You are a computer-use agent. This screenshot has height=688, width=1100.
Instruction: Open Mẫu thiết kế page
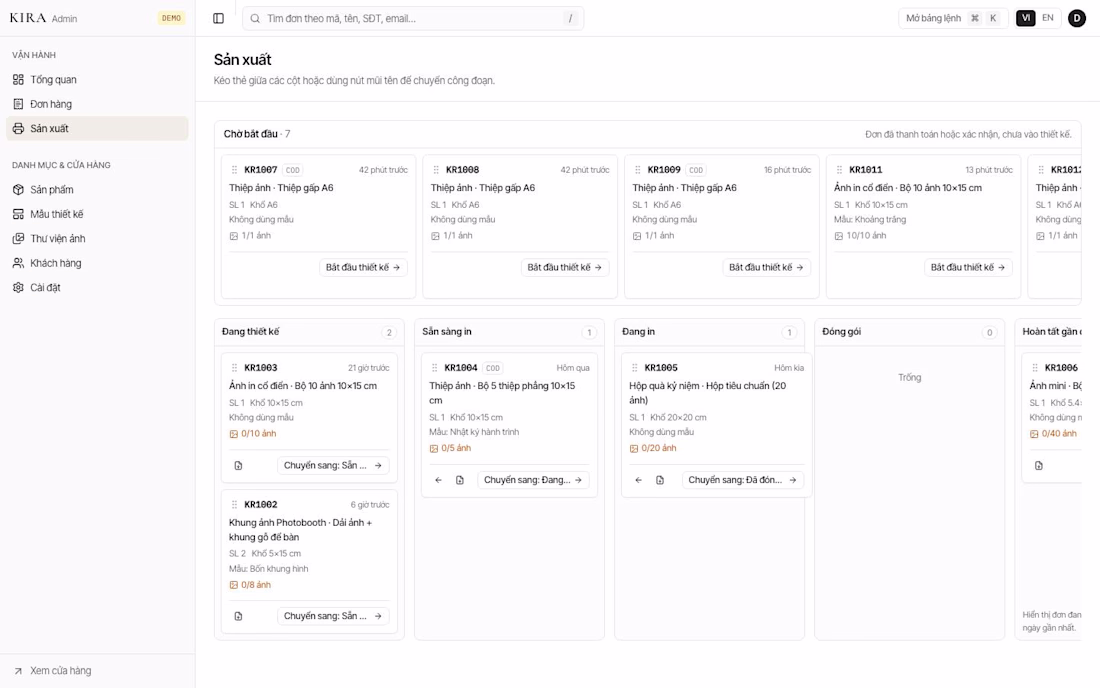[98, 214]
